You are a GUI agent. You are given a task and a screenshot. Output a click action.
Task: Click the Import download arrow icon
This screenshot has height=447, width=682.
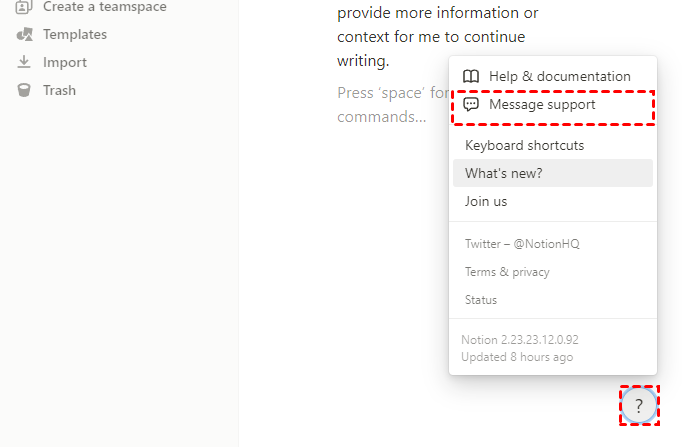tap(25, 62)
